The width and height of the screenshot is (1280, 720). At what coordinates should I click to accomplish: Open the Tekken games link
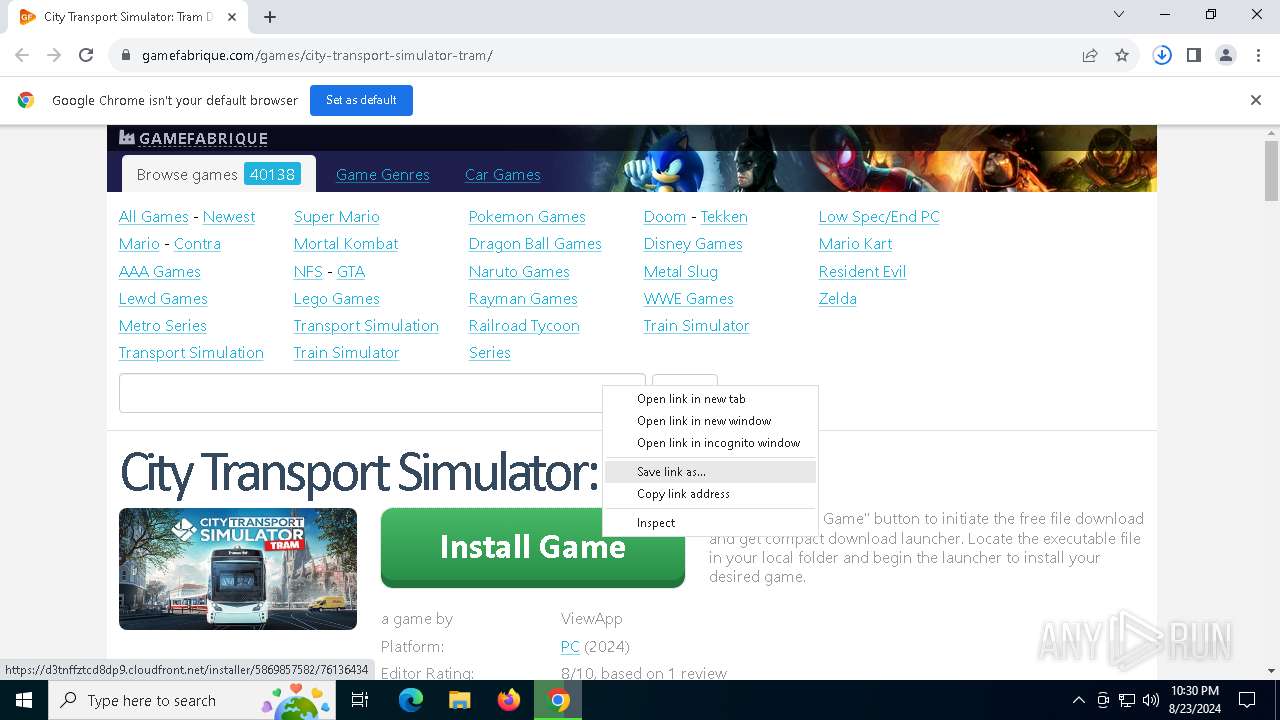click(x=724, y=217)
